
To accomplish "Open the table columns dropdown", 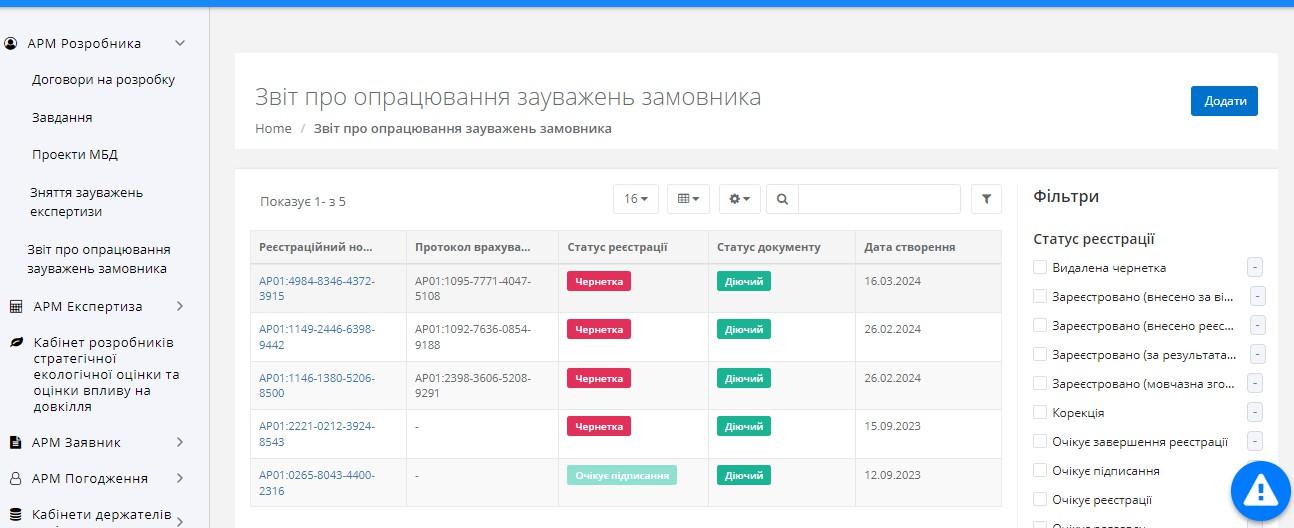I will (x=688, y=199).
